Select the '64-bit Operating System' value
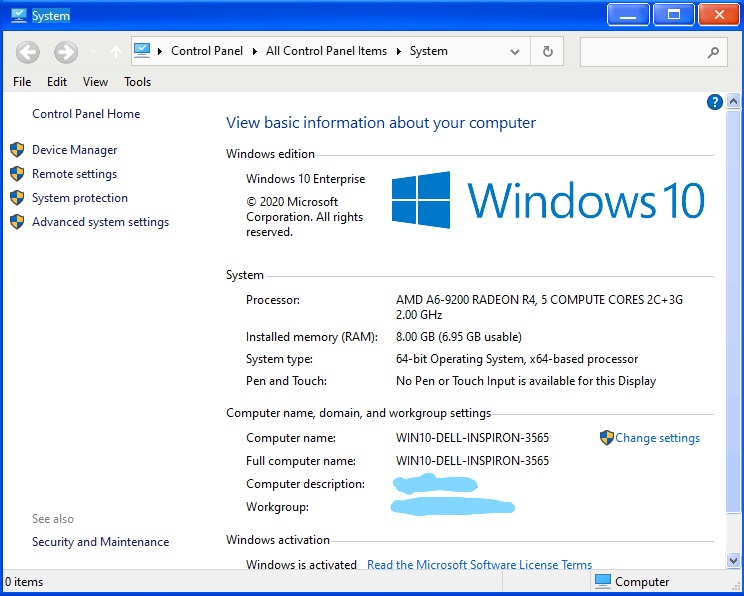 coord(517,359)
